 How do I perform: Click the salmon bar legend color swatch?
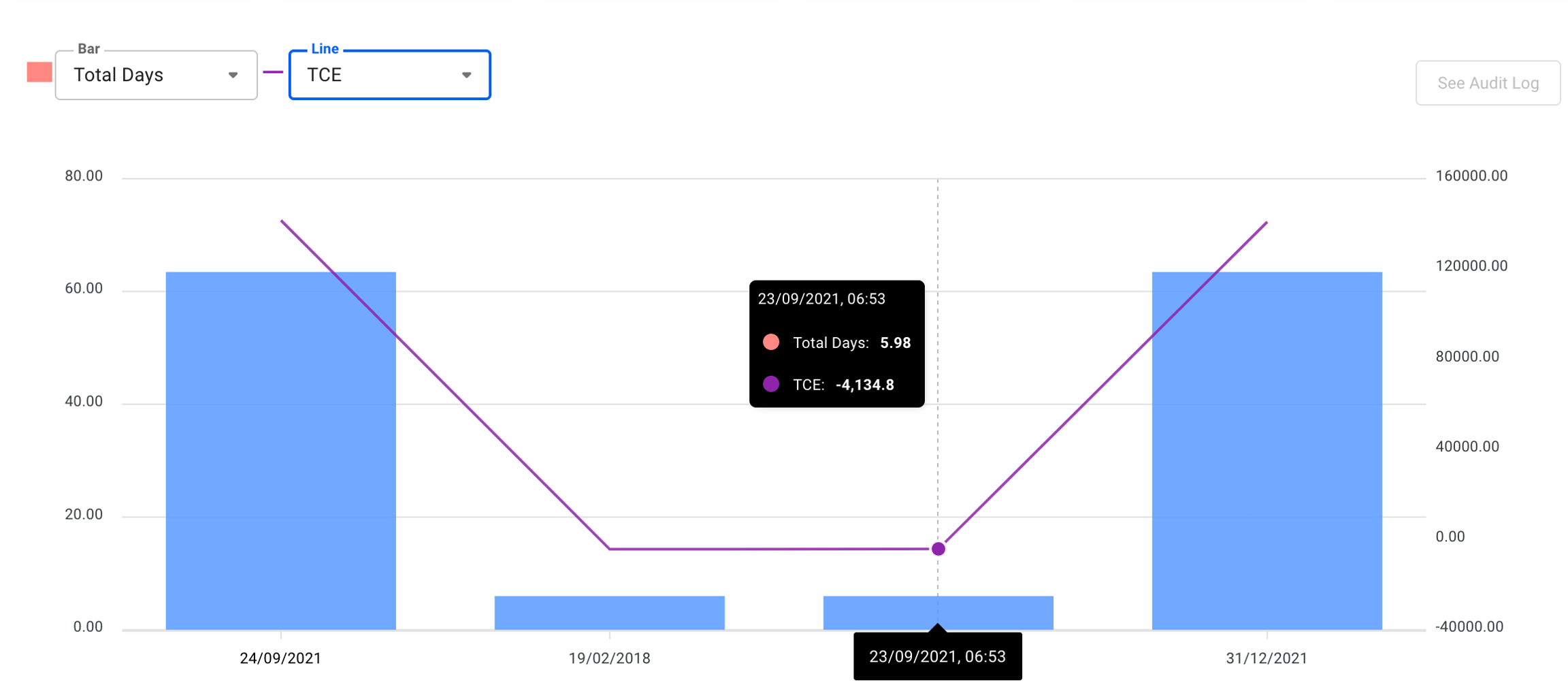click(x=39, y=72)
